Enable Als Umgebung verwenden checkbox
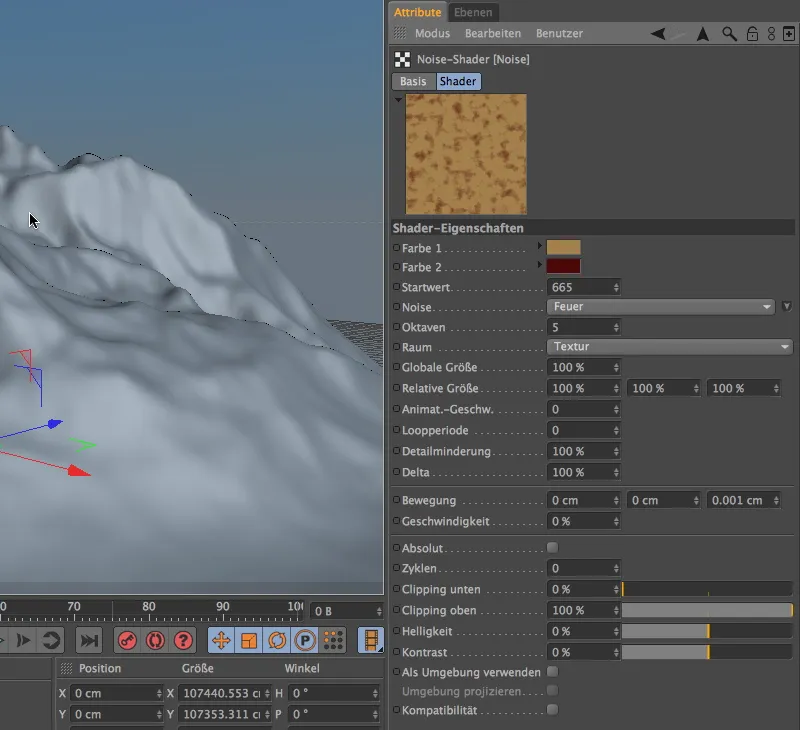This screenshot has height=730, width=800. pos(552,672)
